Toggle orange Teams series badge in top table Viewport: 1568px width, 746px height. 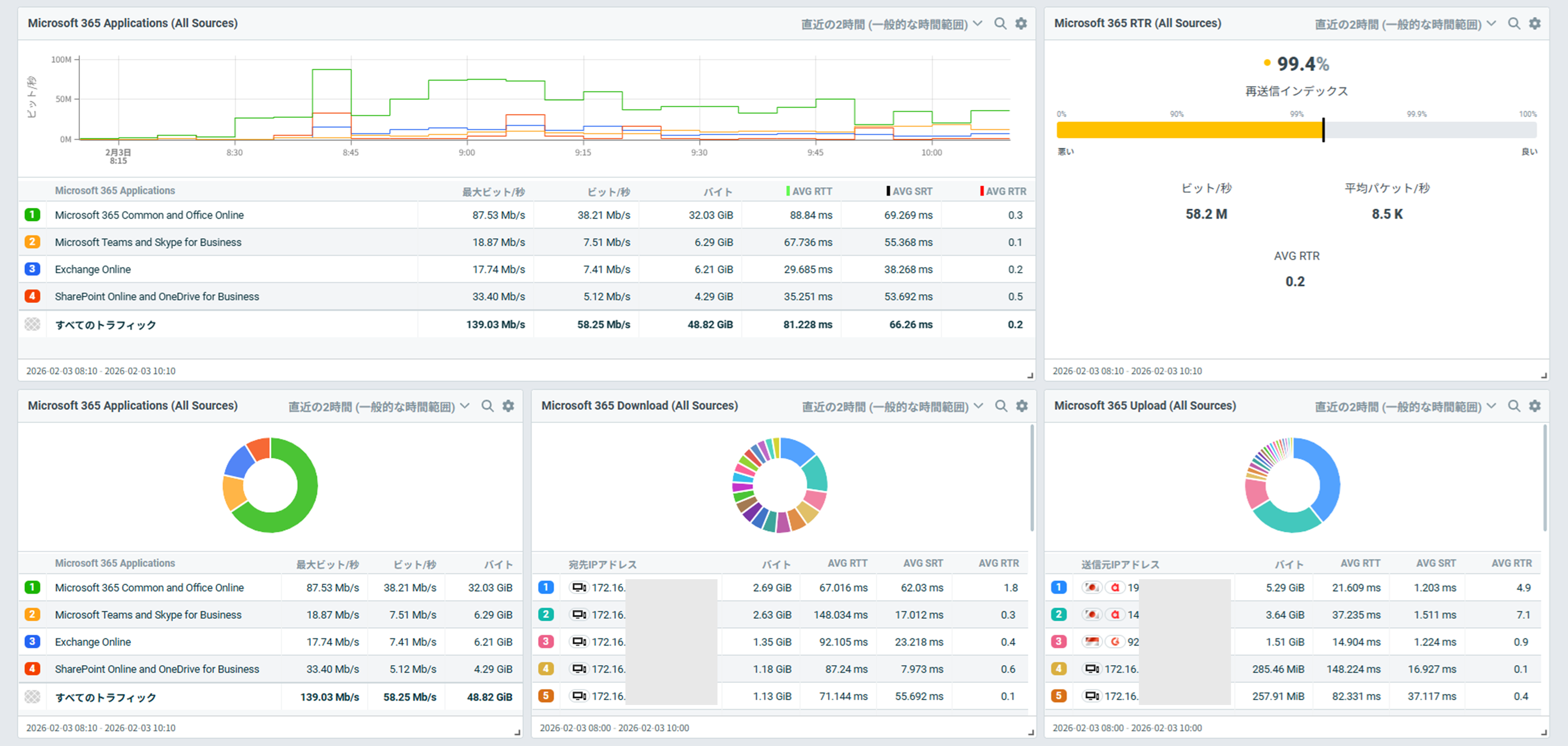tap(32, 243)
